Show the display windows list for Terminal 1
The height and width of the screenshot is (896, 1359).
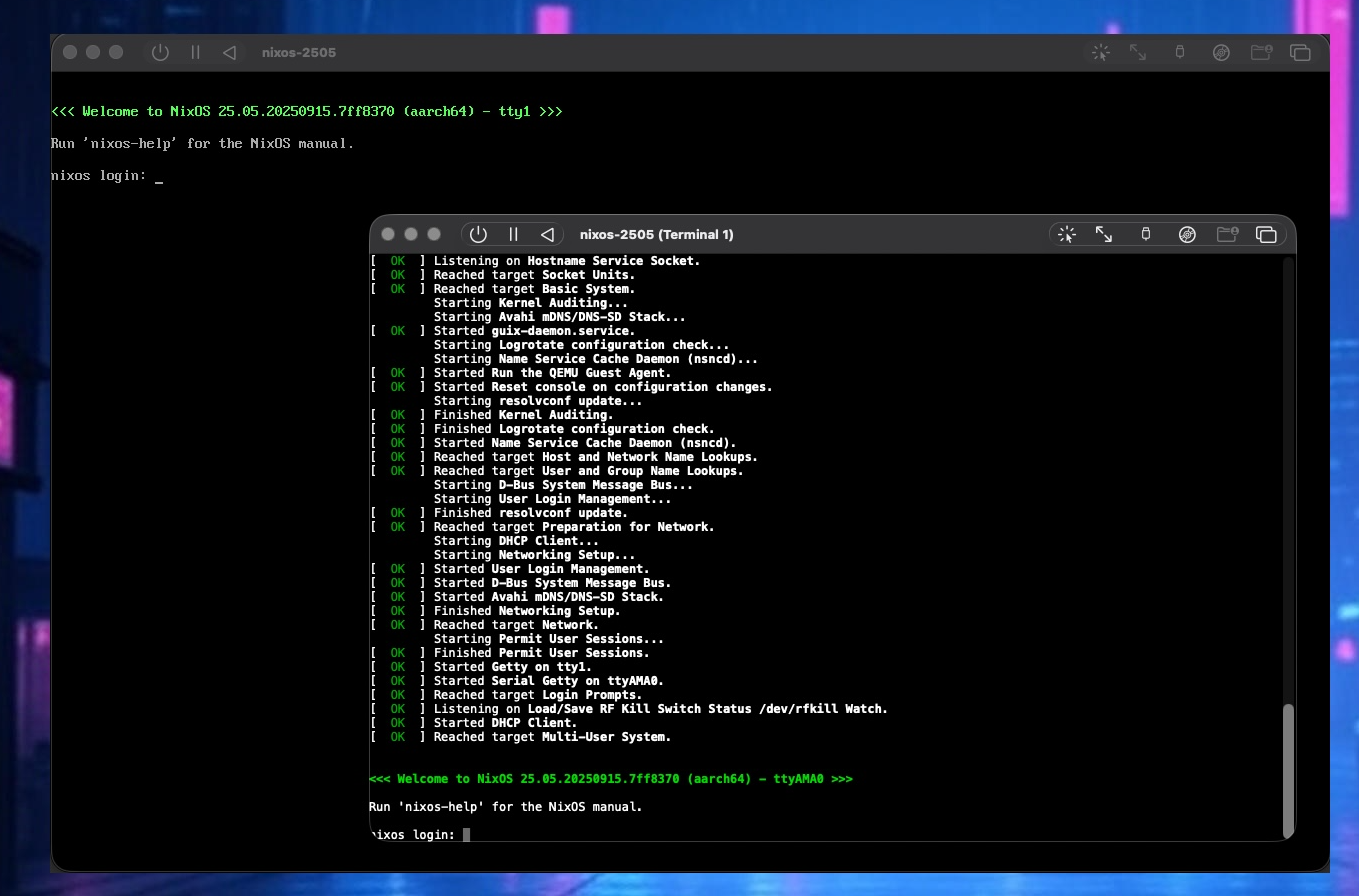[x=1266, y=234]
